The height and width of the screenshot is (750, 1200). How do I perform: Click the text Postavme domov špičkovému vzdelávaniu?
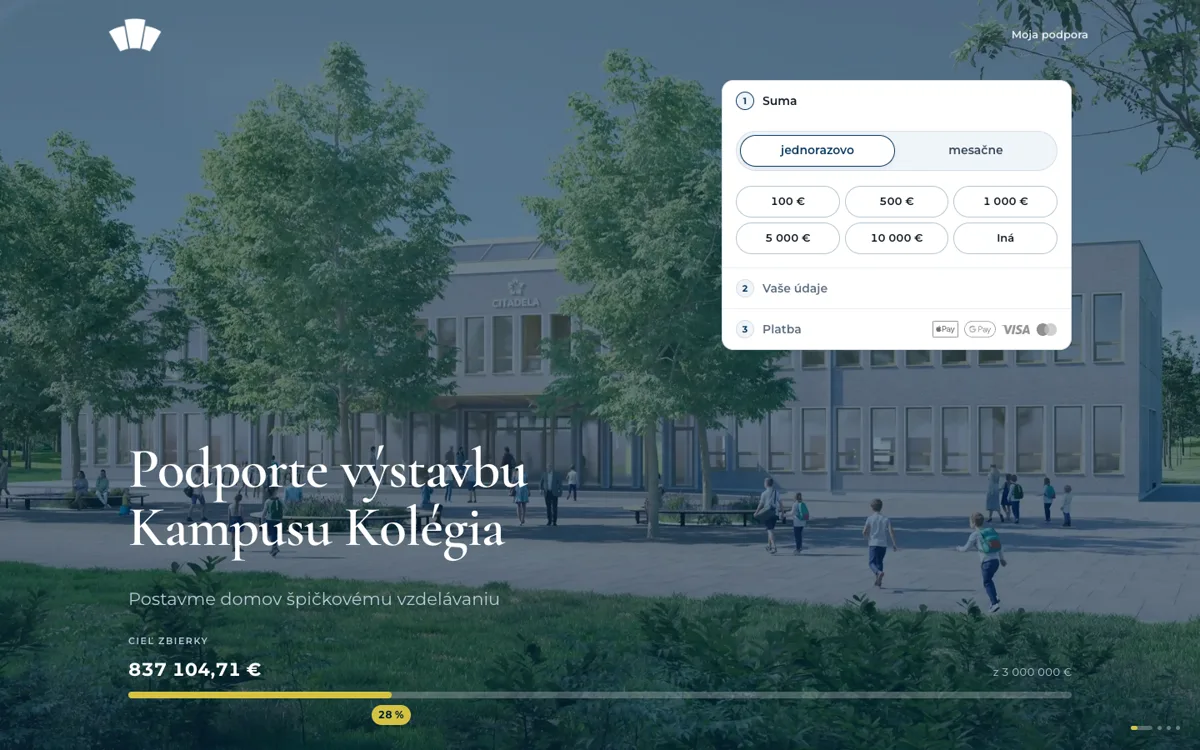(314, 599)
